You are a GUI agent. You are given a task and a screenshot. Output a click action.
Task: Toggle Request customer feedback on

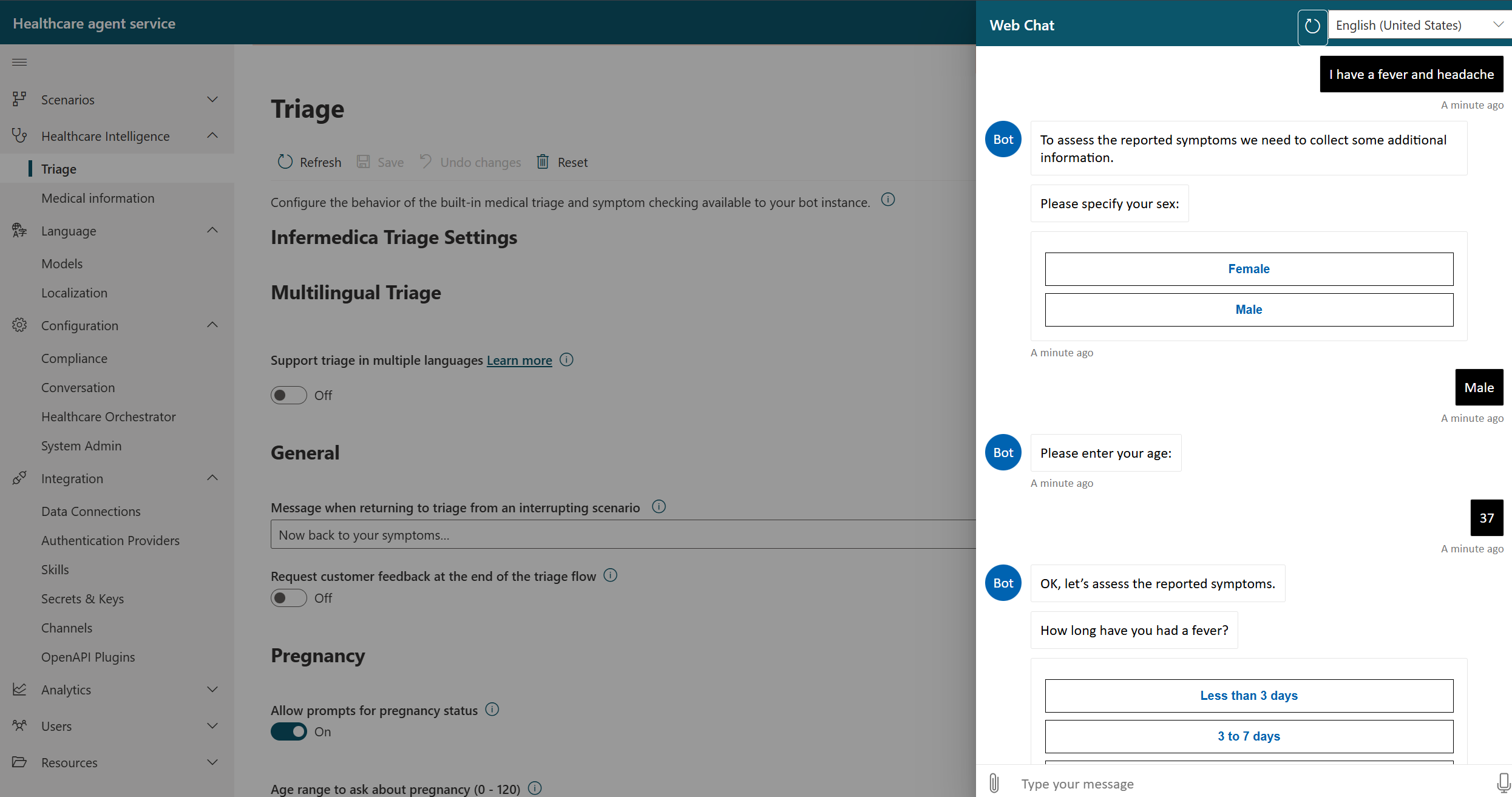(x=290, y=598)
